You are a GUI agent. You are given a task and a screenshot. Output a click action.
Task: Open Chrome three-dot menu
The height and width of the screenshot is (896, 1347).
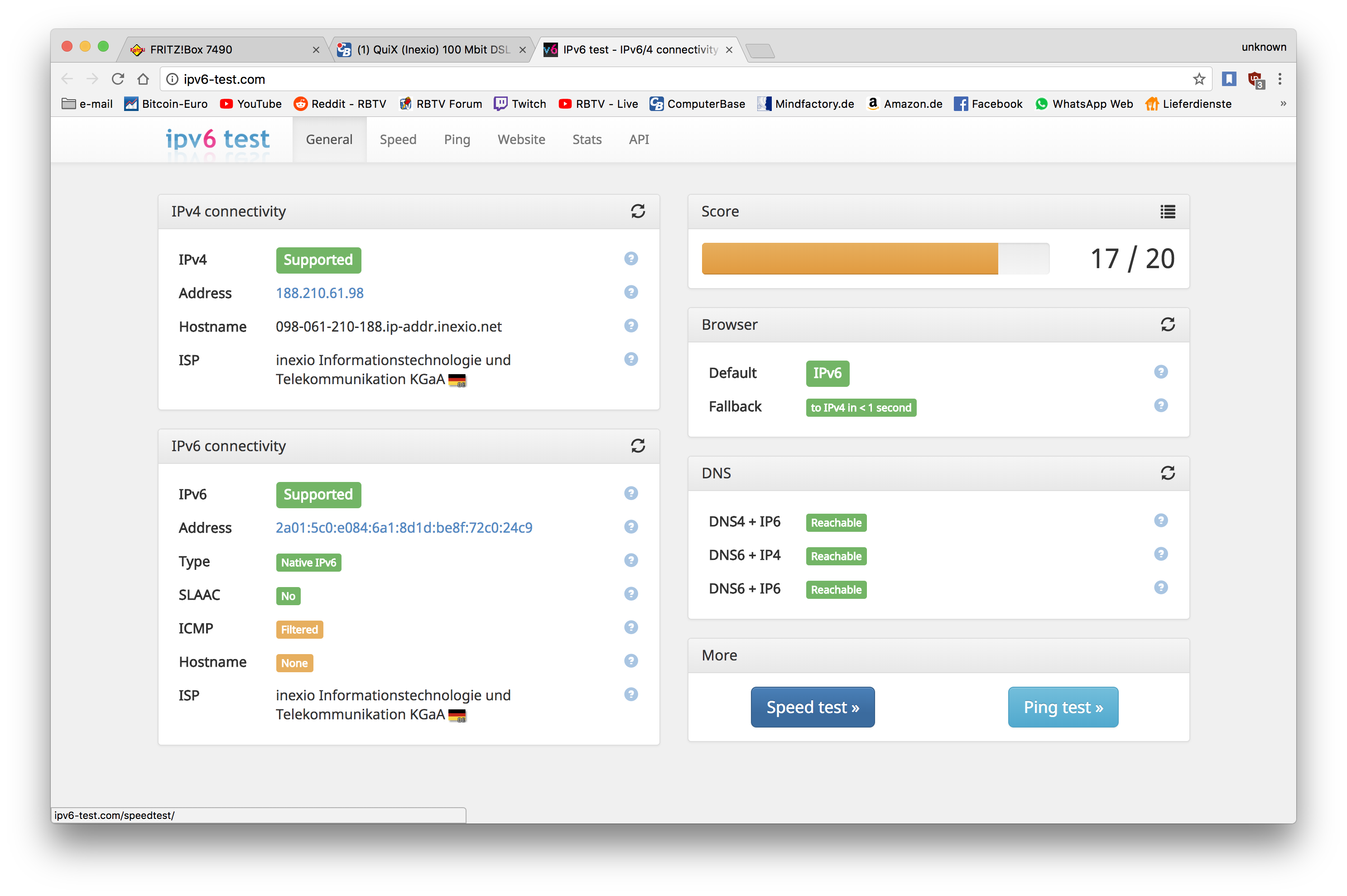(1280, 79)
